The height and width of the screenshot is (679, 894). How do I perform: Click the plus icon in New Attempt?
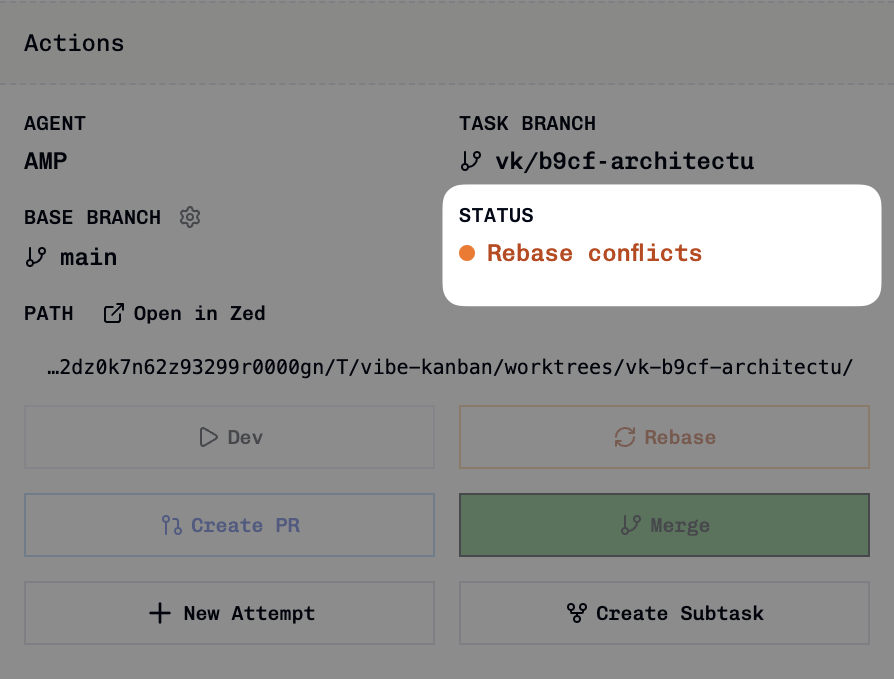160,613
